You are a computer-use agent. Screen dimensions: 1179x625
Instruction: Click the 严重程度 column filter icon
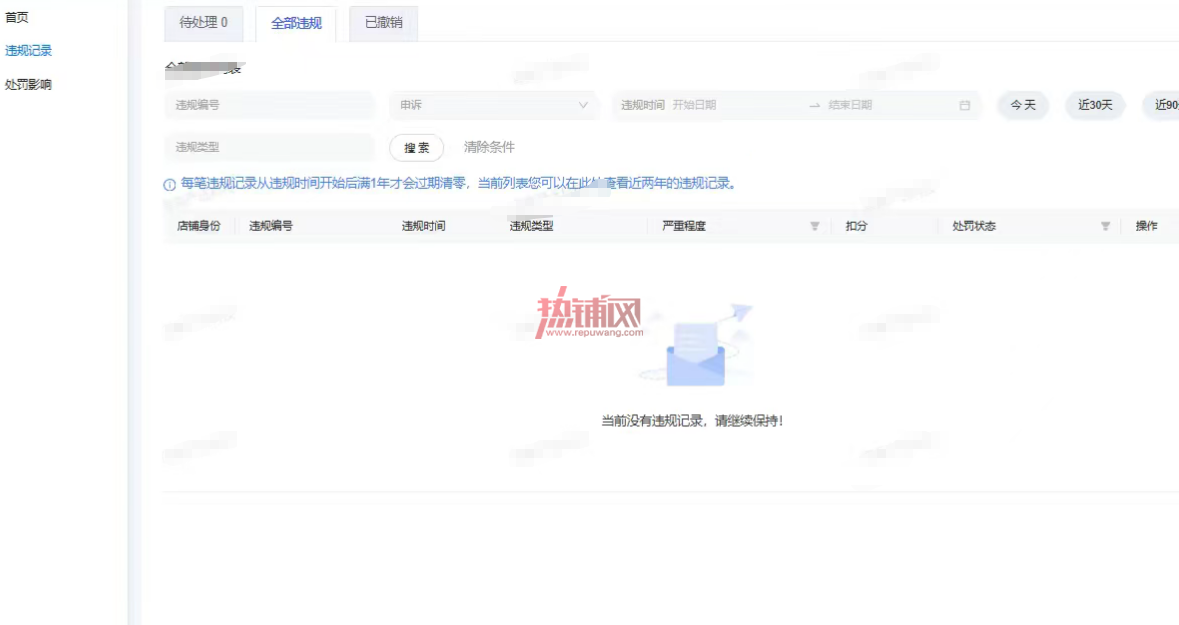[x=814, y=226]
